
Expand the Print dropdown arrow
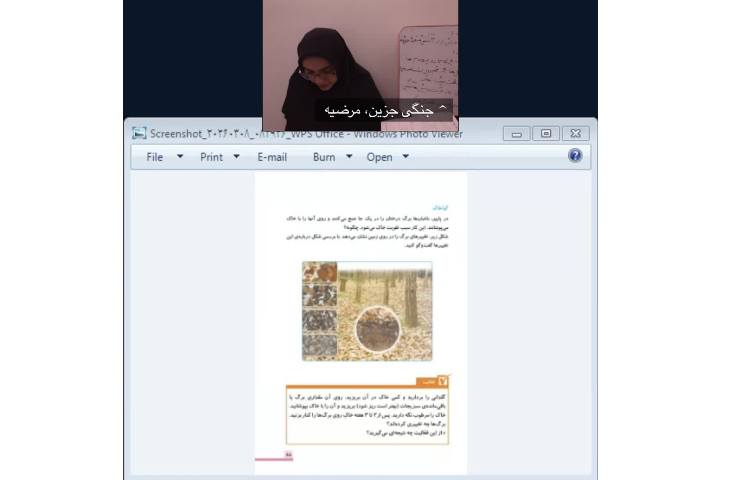click(x=236, y=156)
